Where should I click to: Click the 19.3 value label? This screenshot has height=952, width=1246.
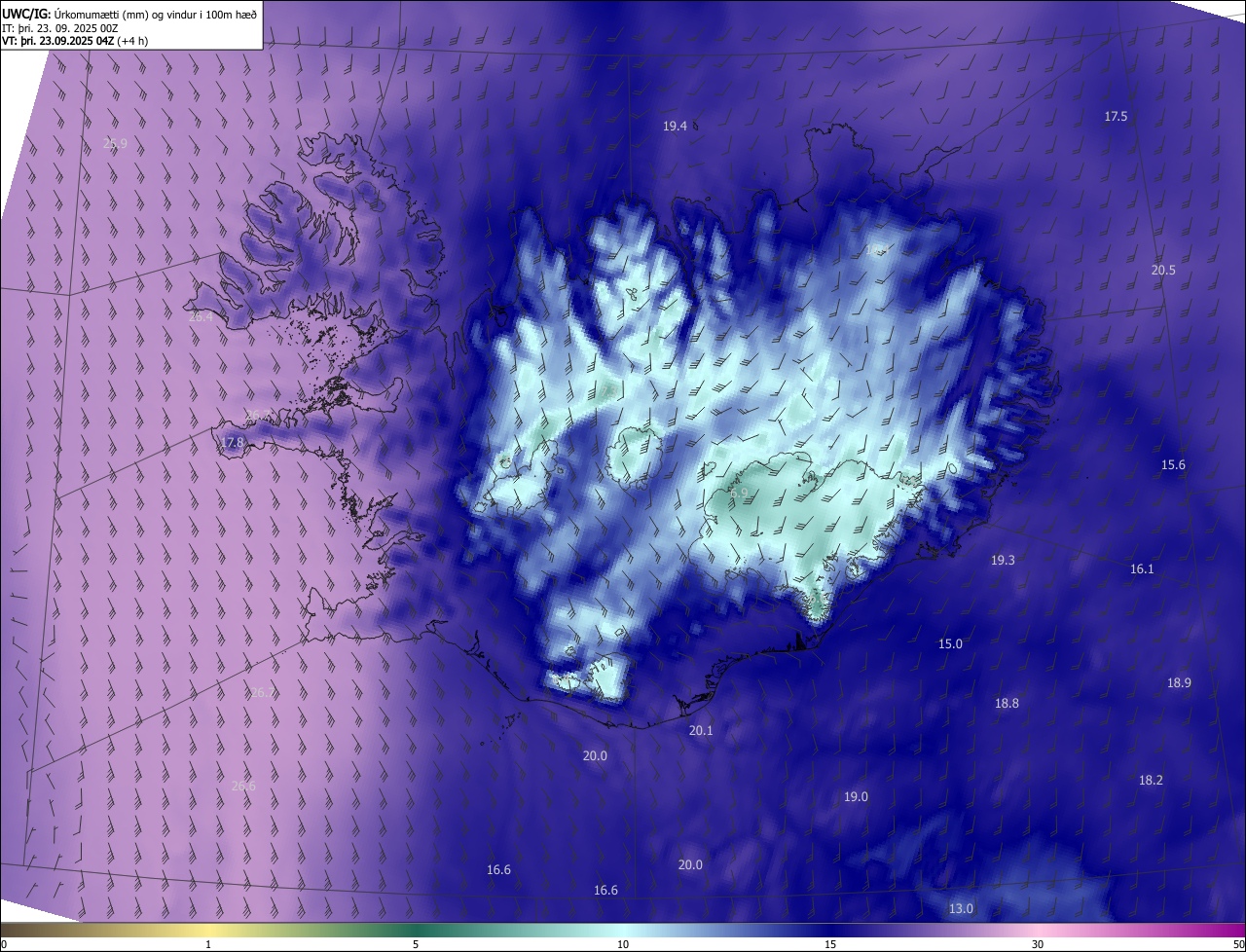coord(1003,561)
